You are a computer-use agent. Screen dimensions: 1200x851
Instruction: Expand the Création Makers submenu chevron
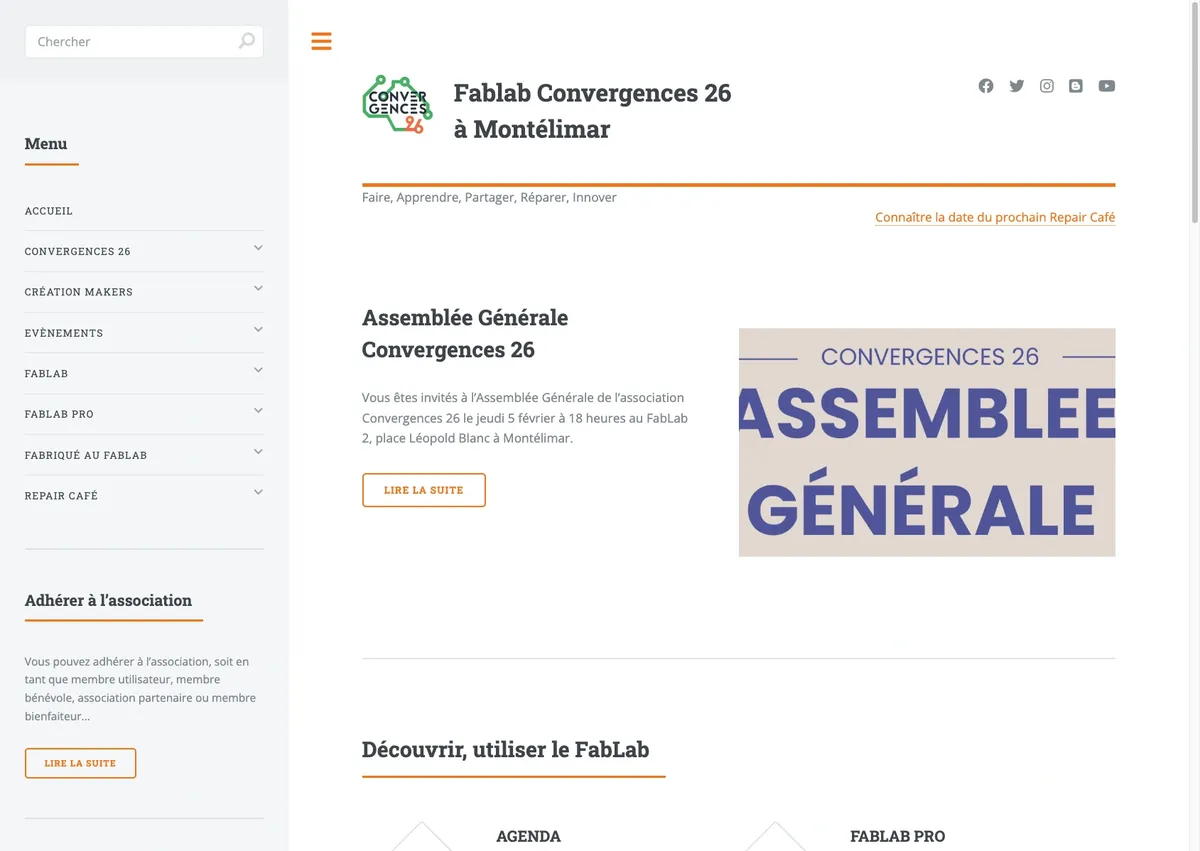(258, 289)
